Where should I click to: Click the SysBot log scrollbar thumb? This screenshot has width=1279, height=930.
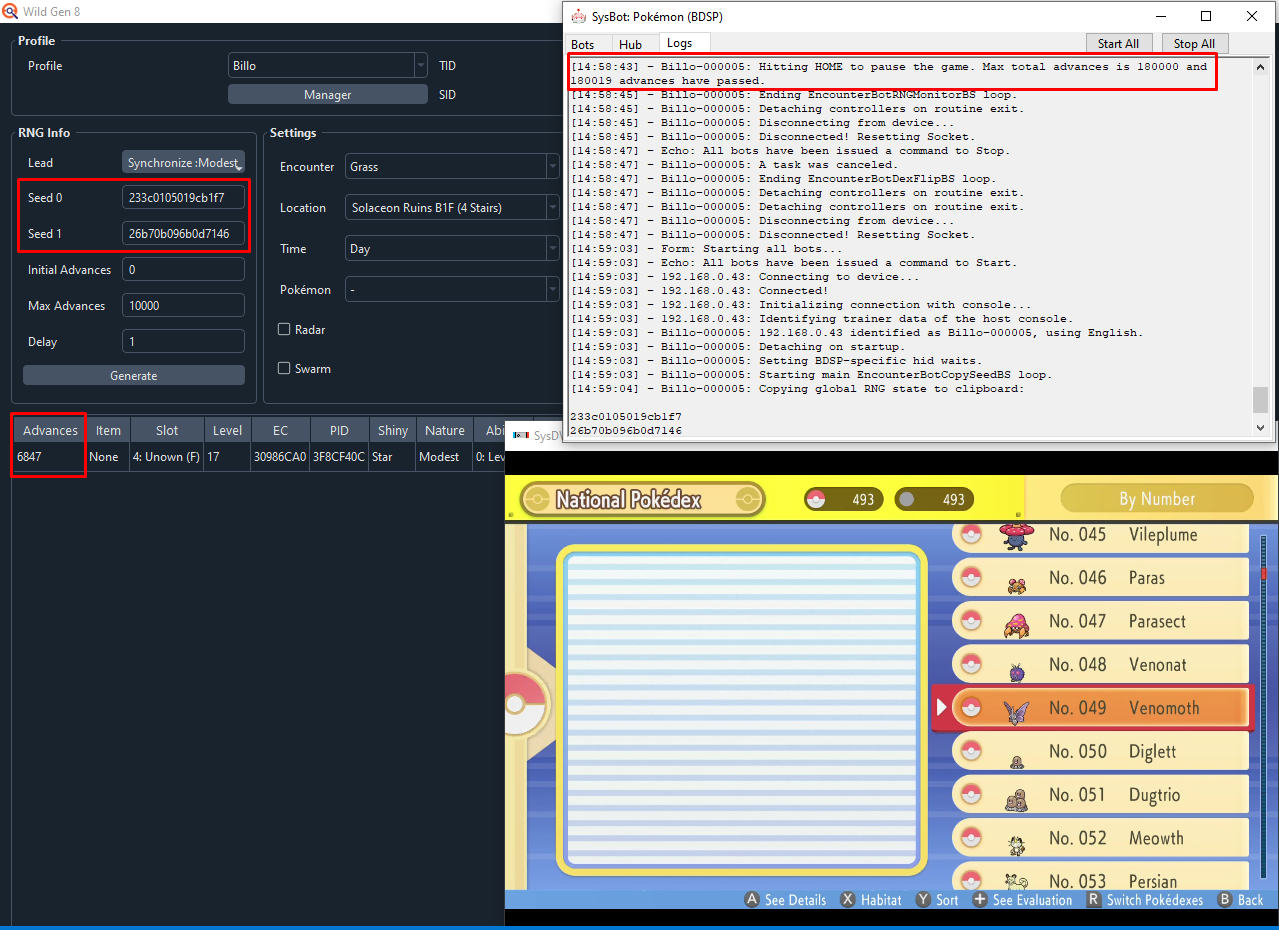1260,400
